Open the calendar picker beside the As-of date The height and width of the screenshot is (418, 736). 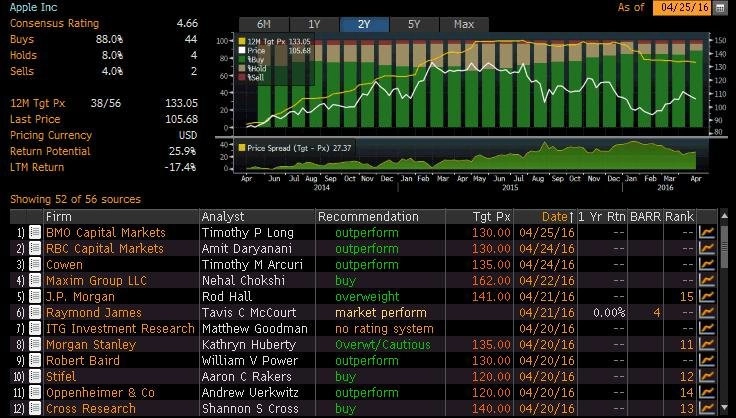pyautogui.click(x=721, y=8)
